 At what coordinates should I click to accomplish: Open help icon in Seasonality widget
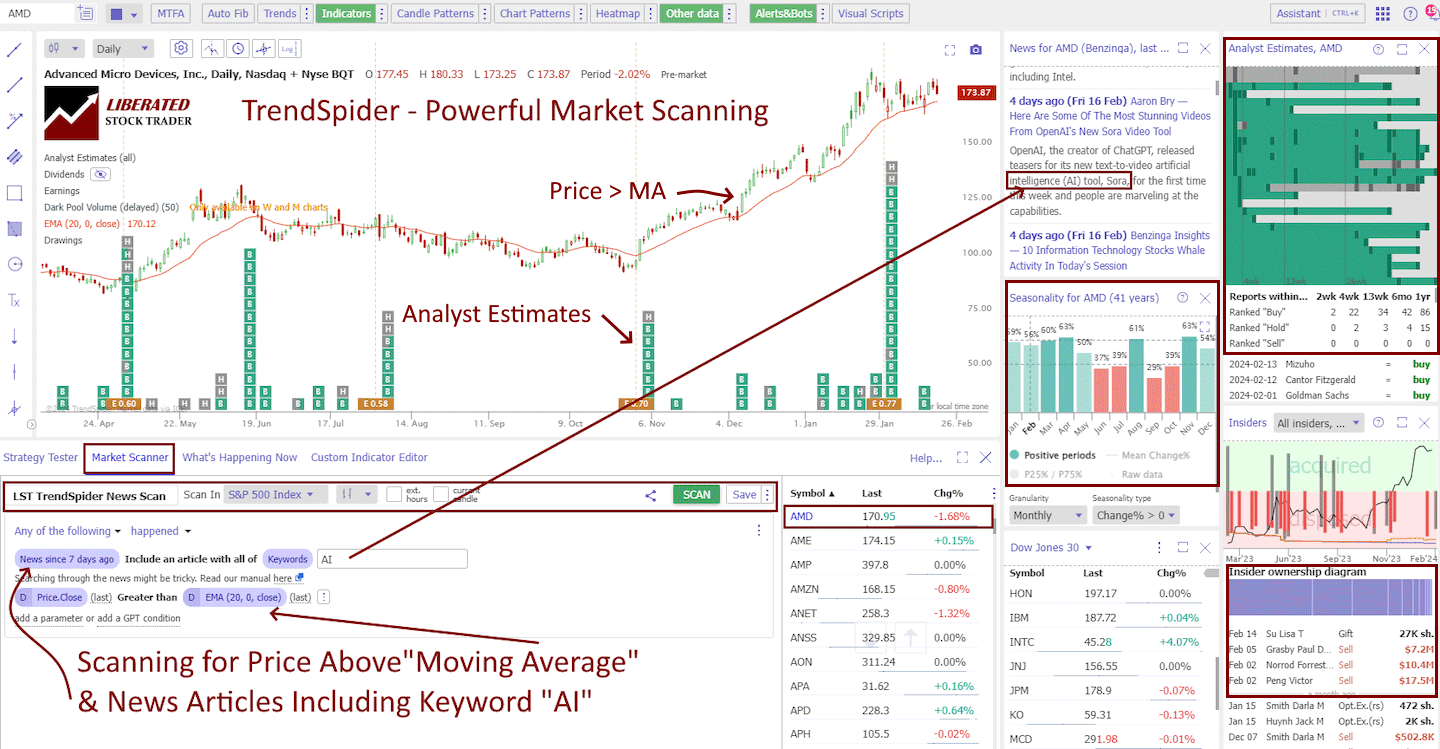1183,298
